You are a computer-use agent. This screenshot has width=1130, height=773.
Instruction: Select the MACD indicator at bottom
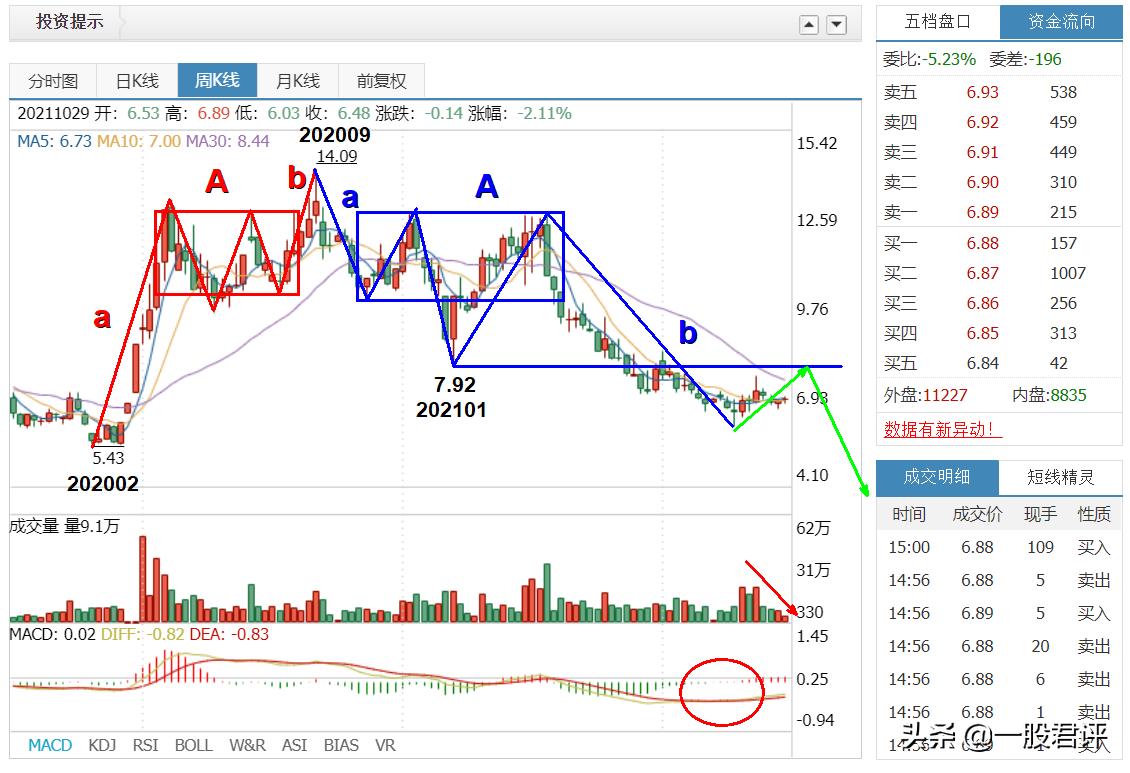point(49,745)
